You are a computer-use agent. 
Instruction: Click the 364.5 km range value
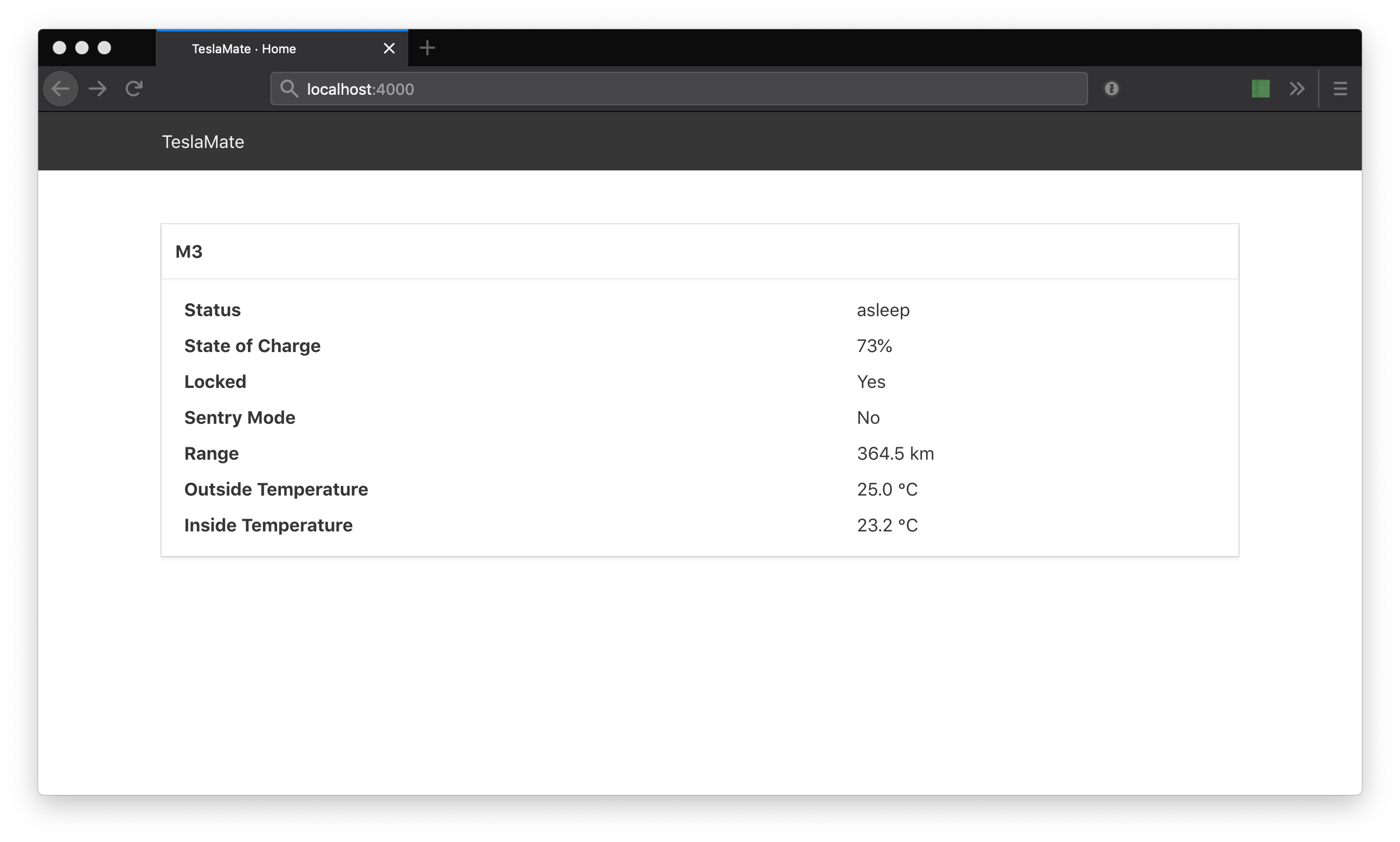click(x=895, y=454)
